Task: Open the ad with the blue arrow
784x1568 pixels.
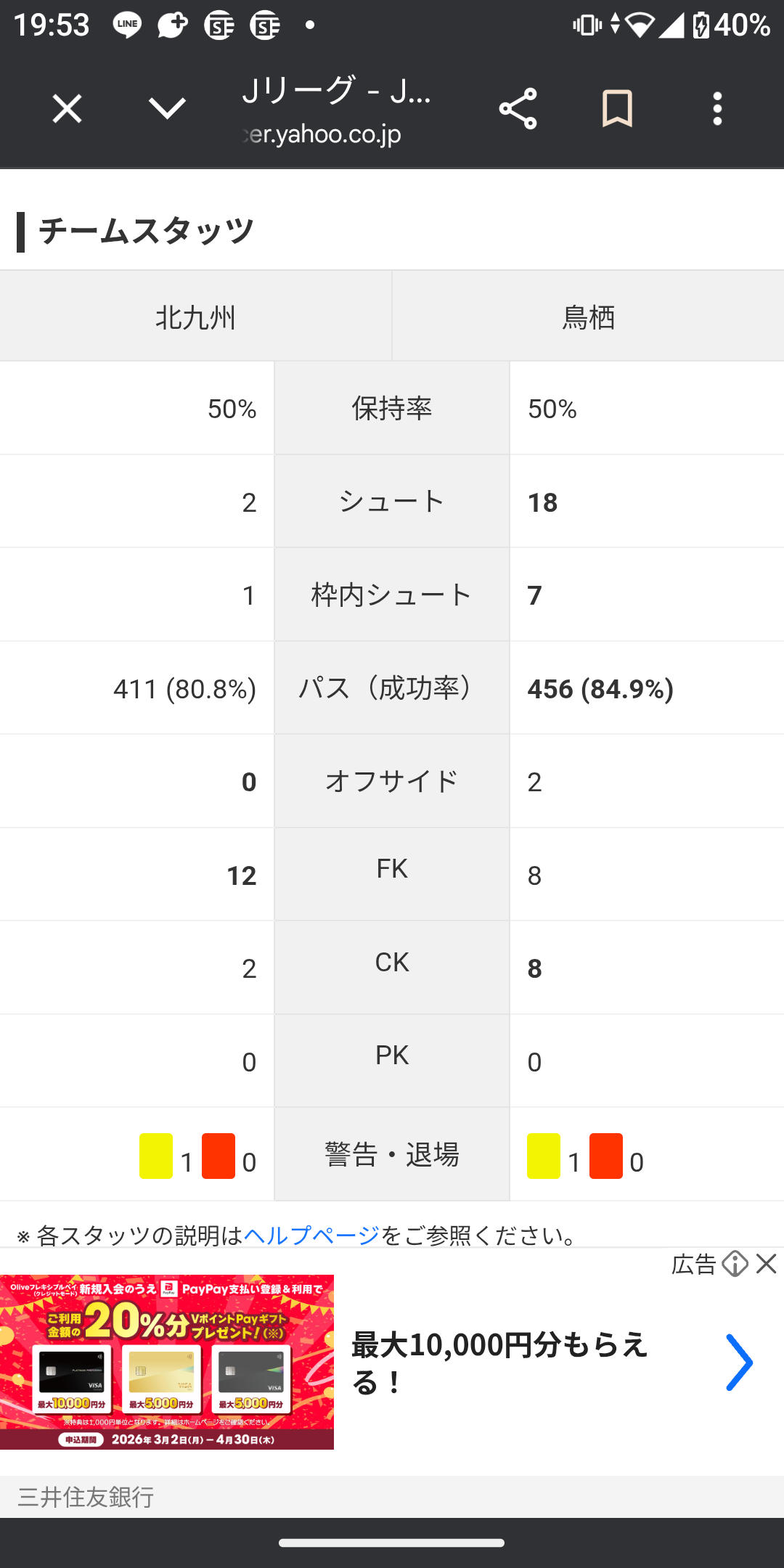Action: click(739, 1363)
